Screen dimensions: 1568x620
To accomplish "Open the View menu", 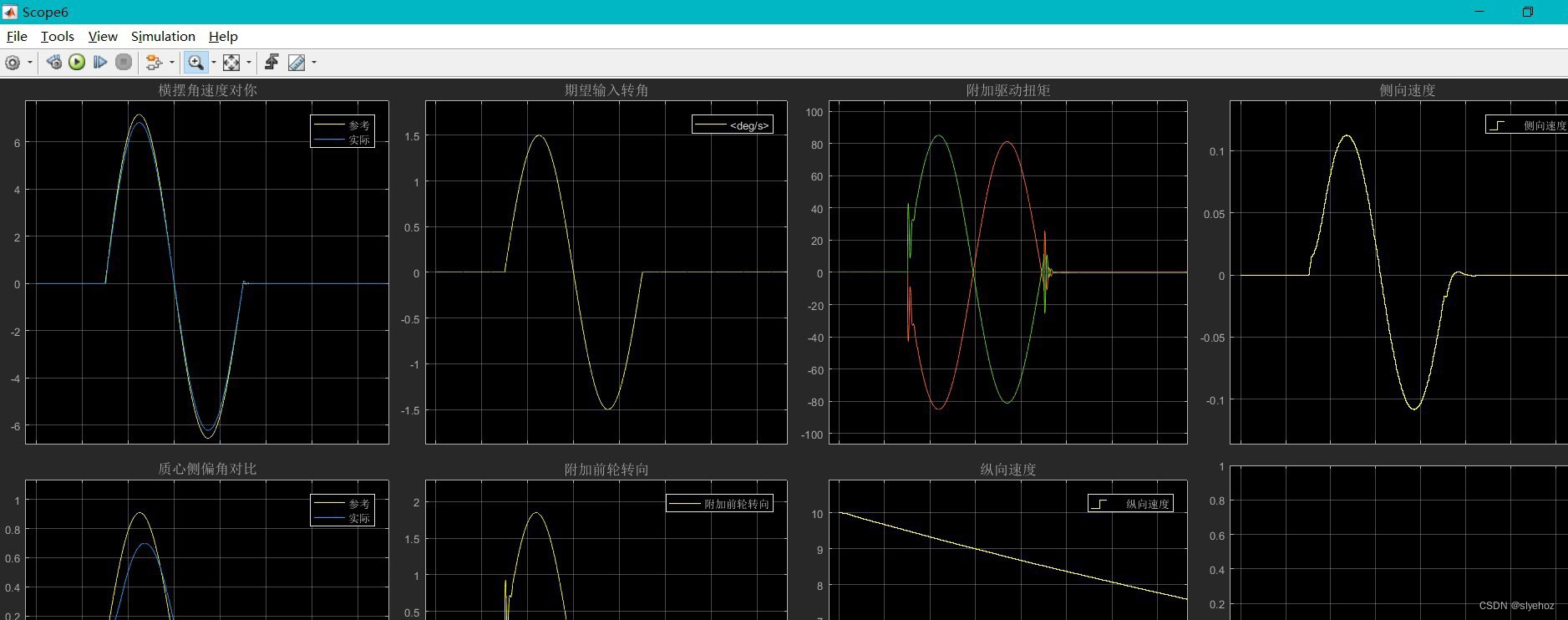I will tap(103, 37).
